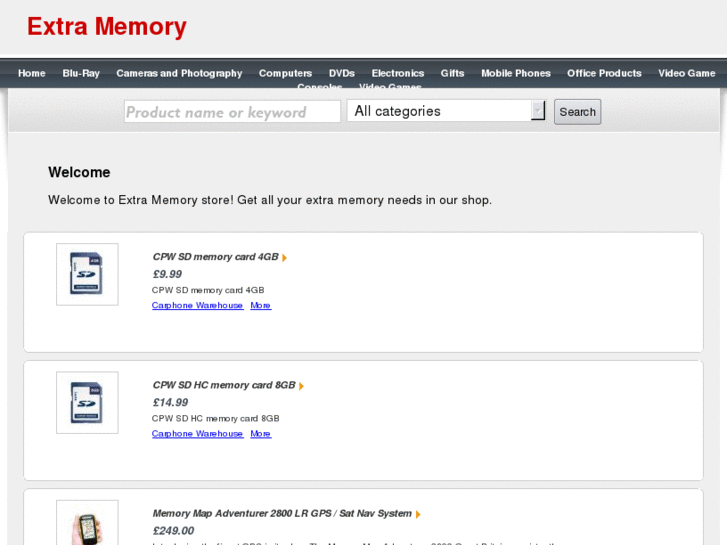Click the £14.99 price text
The height and width of the screenshot is (545, 727).
[171, 403]
